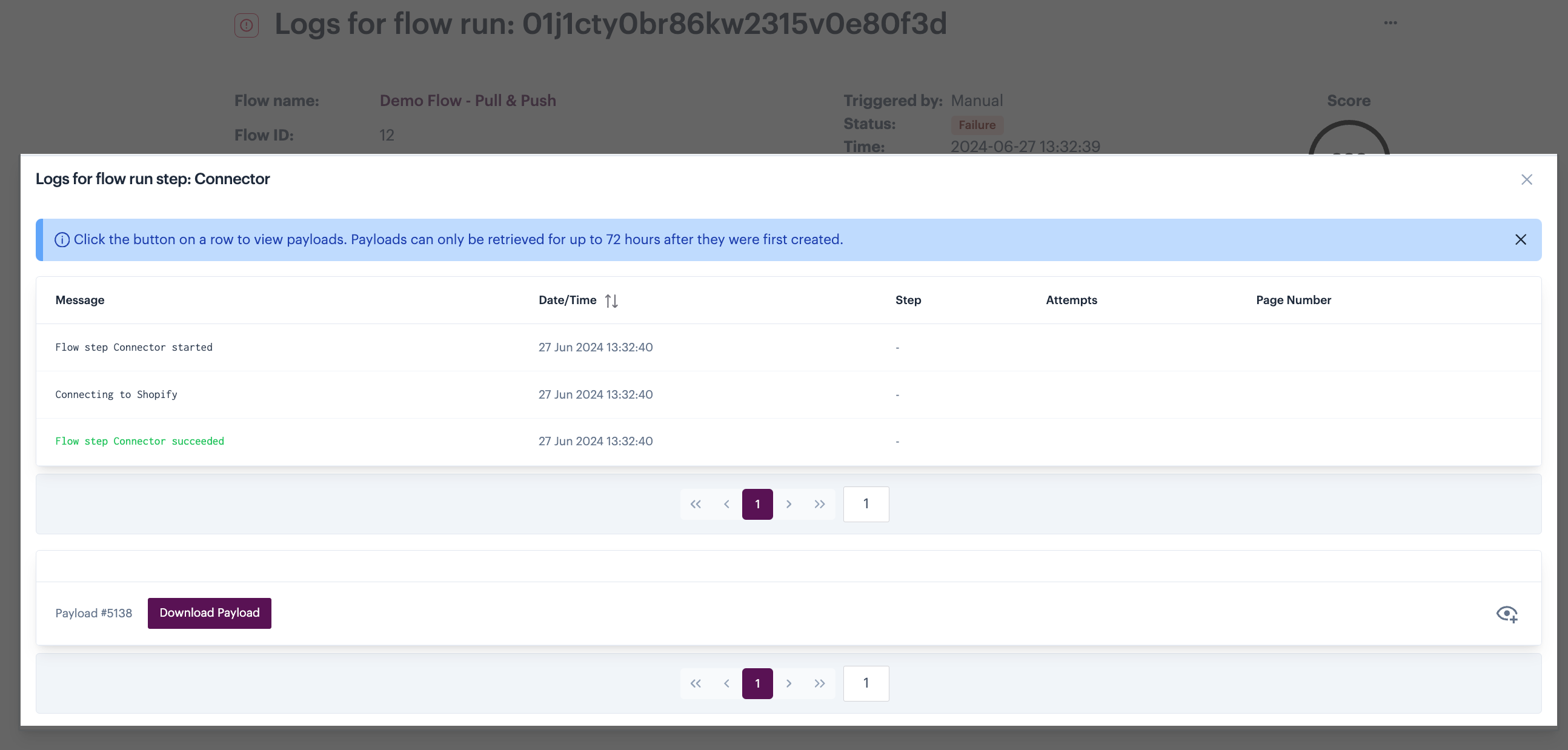1568x750 pixels.
Task: Click the Page Number column header
Action: (x=1294, y=300)
